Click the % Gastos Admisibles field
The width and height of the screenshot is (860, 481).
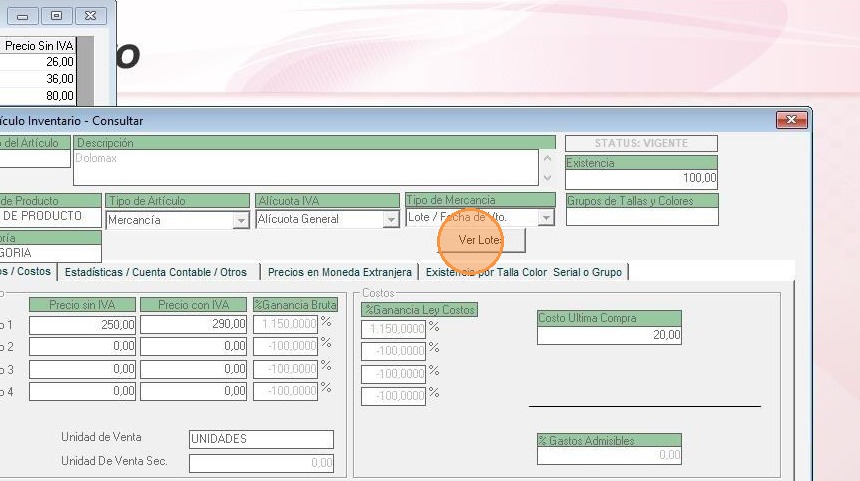click(x=609, y=455)
